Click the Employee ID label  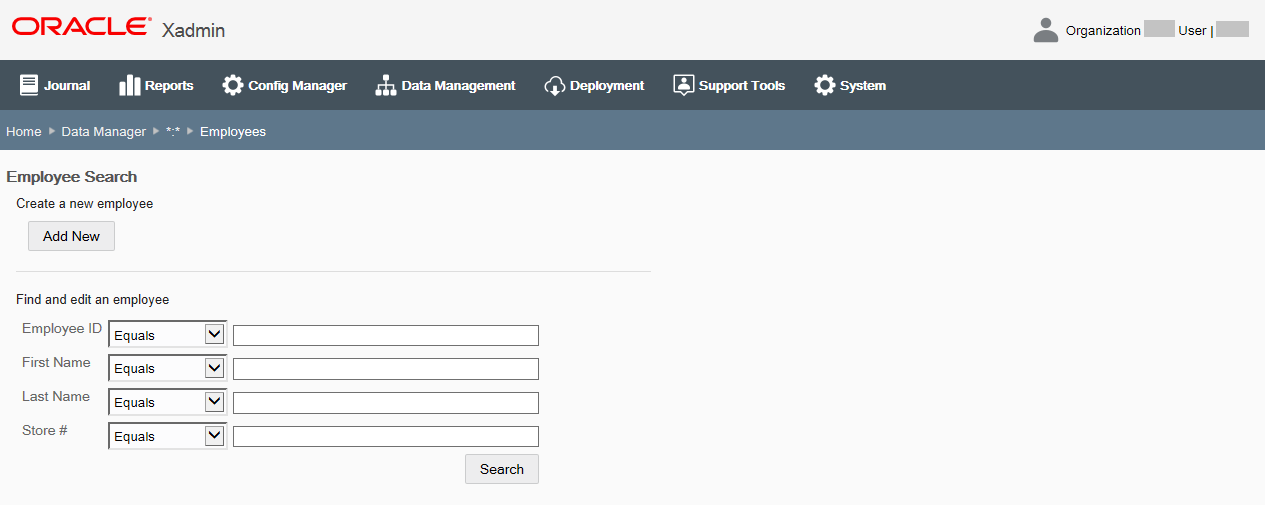[x=62, y=328]
